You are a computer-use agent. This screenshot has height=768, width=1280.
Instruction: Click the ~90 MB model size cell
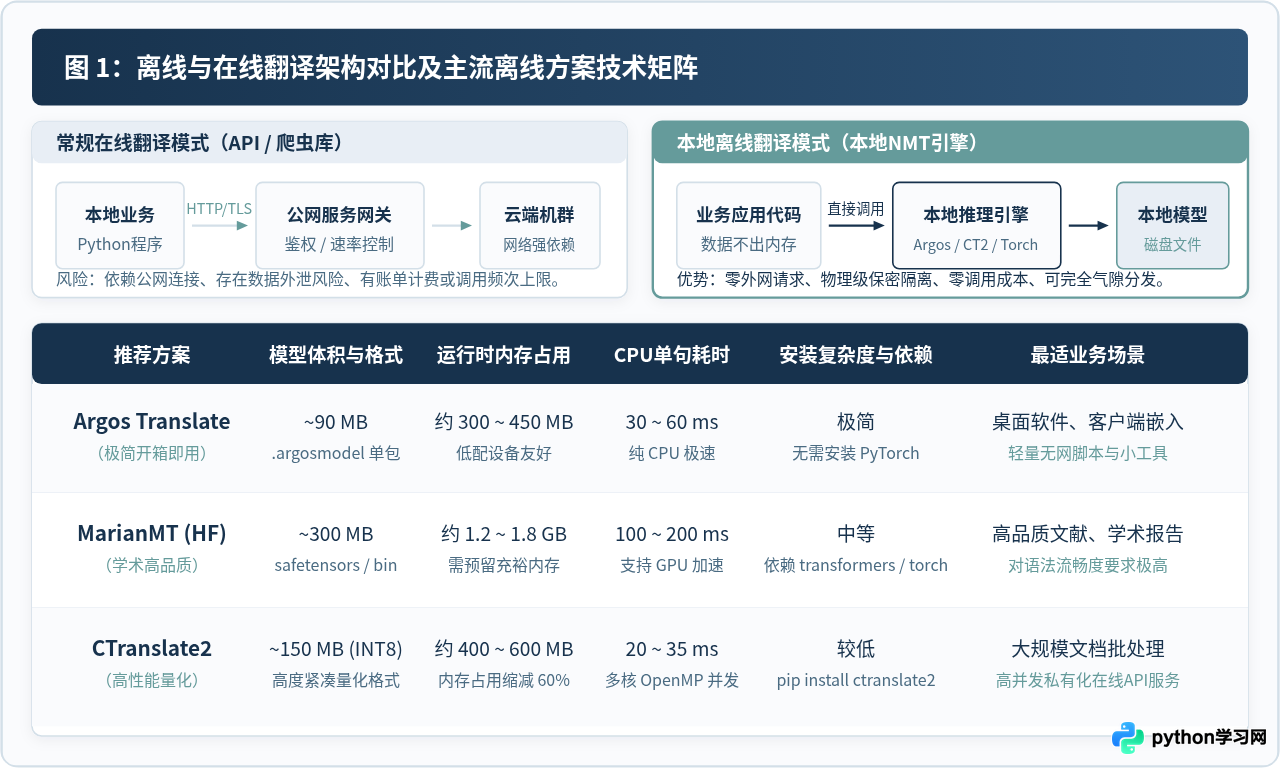tap(336, 422)
